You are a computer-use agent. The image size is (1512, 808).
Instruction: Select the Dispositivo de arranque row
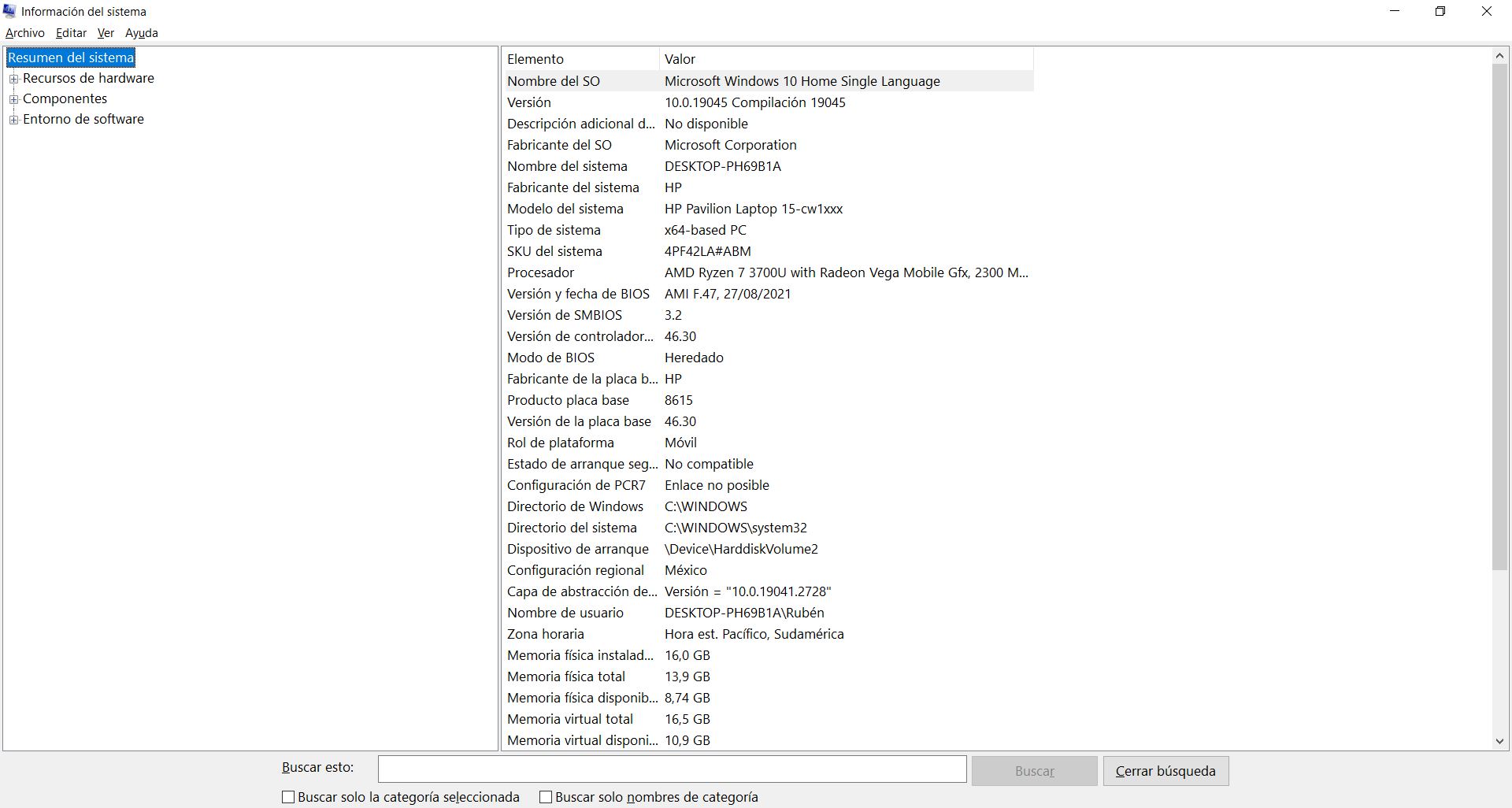point(769,549)
